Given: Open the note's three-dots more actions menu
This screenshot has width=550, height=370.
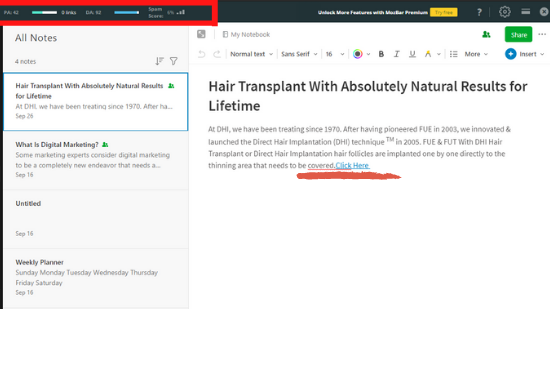Looking at the screenshot, I should (x=542, y=34).
